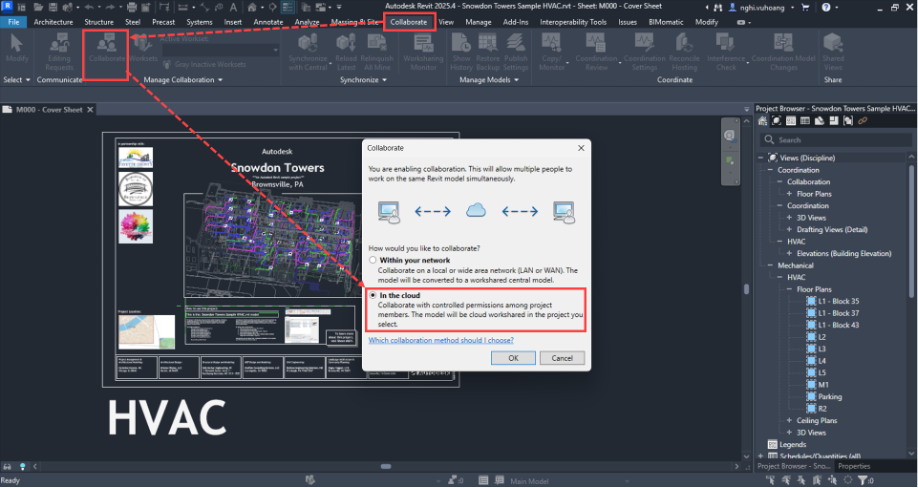The width and height of the screenshot is (918, 488).
Task: Open Shared Views tool
Action: click(x=833, y=51)
